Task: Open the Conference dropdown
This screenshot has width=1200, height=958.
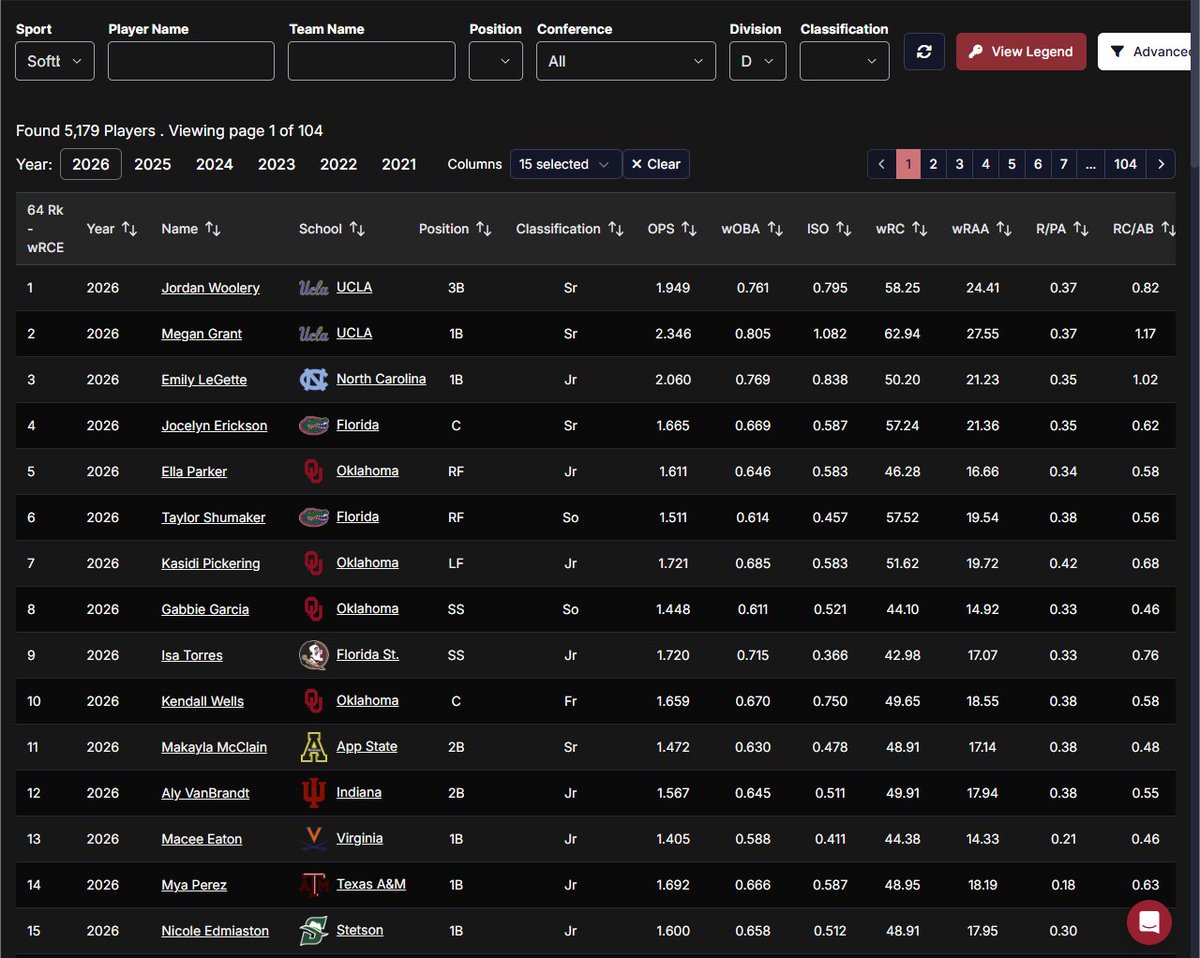Action: [625, 61]
